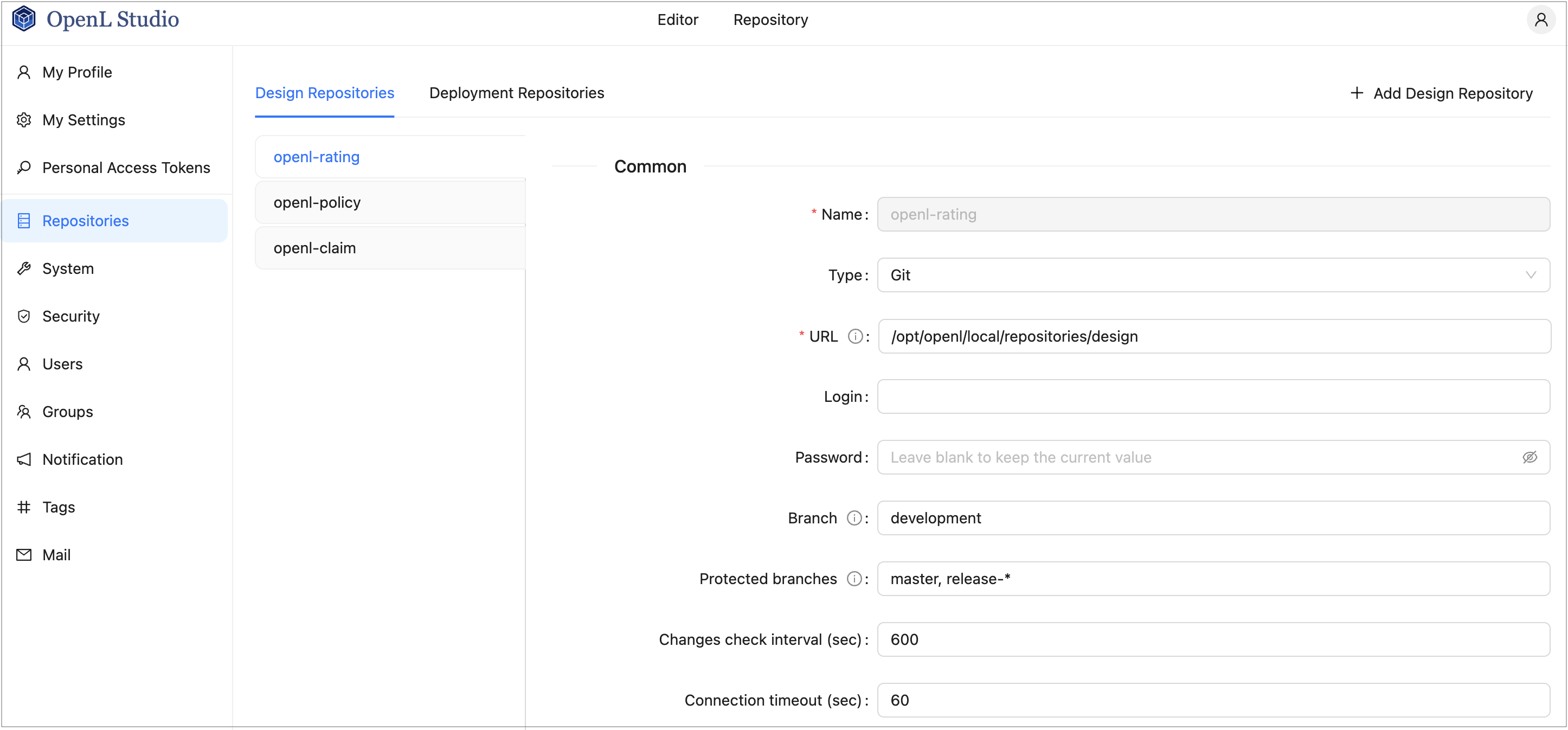Viewport: 1568px width, 730px height.
Task: Go to Personal Access Tokens page
Action: (x=125, y=168)
